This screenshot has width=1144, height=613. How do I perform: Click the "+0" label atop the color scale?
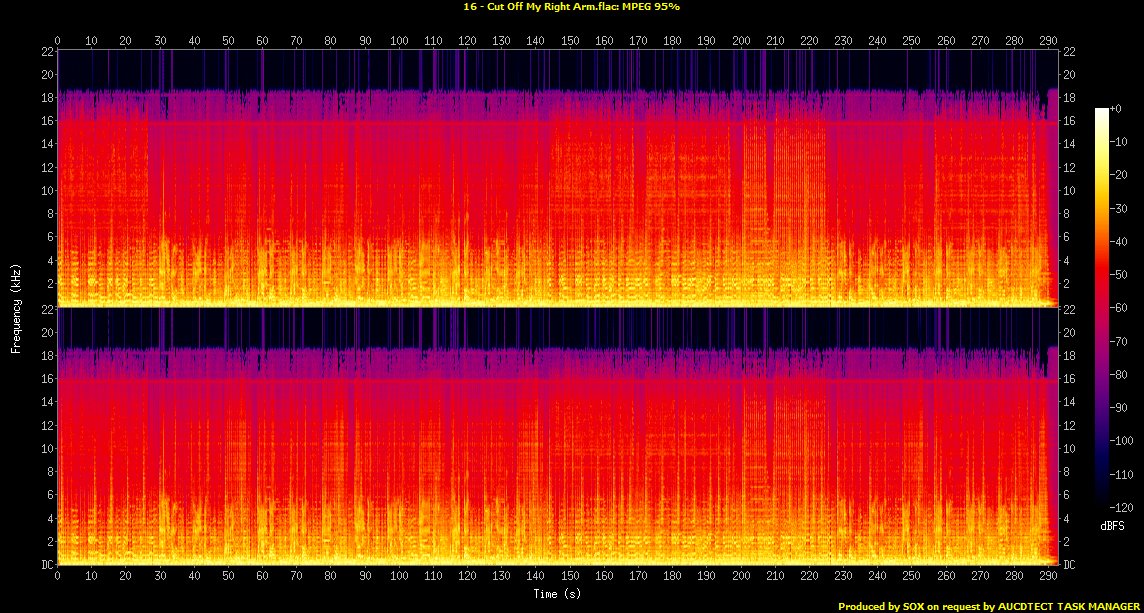coord(1116,108)
